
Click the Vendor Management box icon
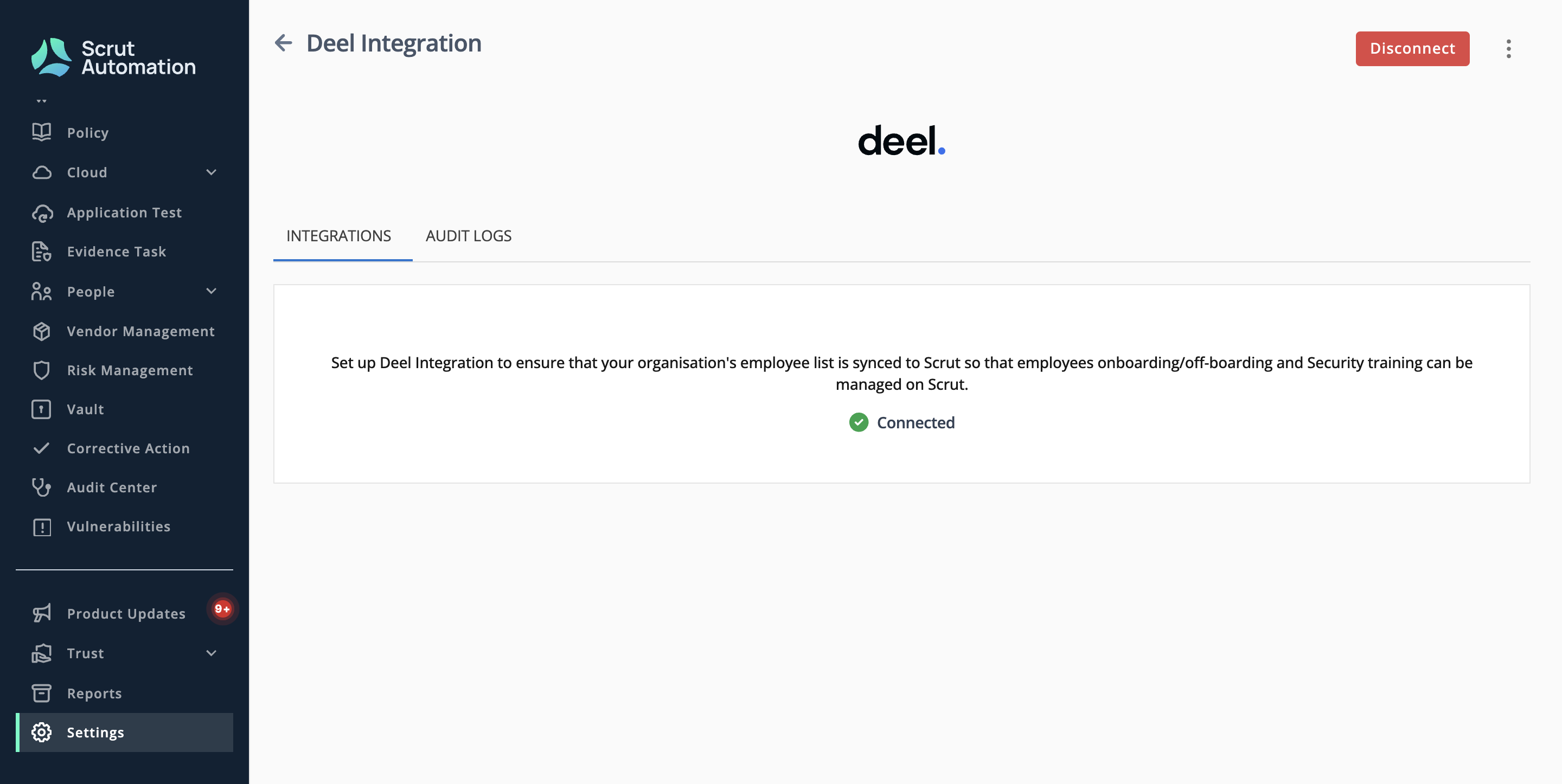click(41, 331)
